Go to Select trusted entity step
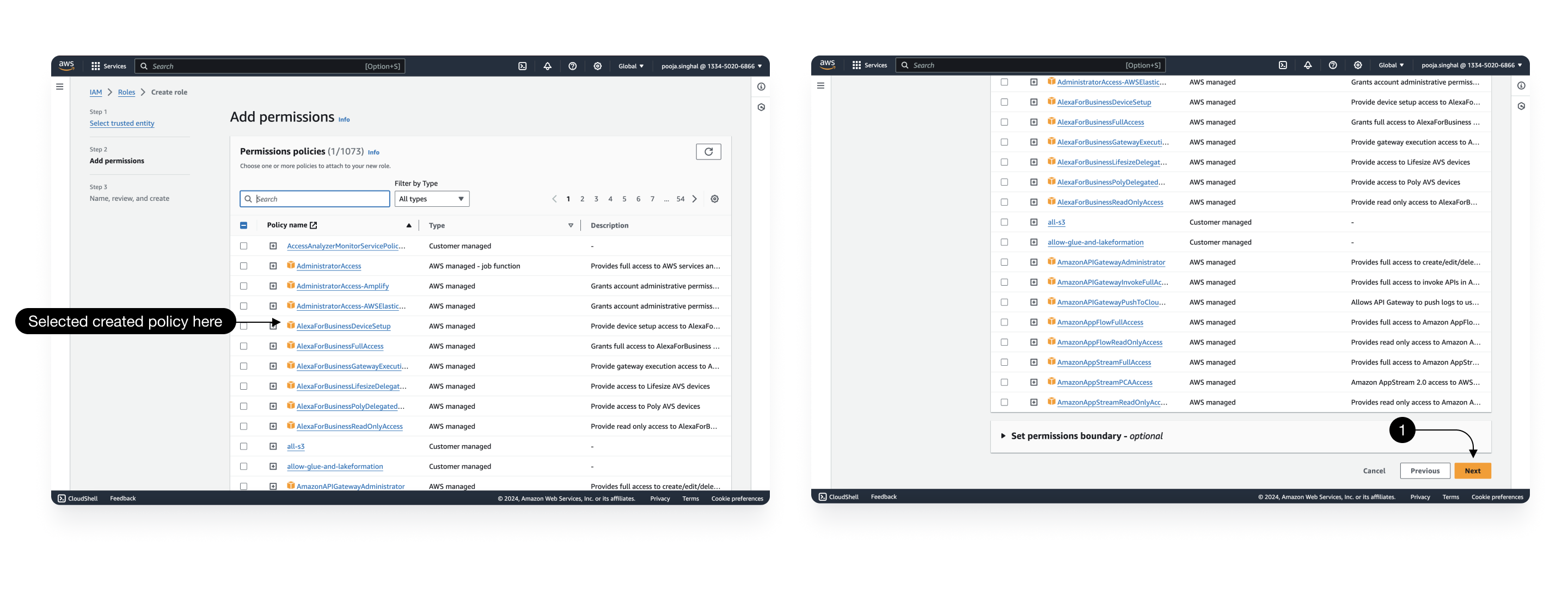Image resolution: width=1568 pixels, height=590 pixels. point(122,124)
